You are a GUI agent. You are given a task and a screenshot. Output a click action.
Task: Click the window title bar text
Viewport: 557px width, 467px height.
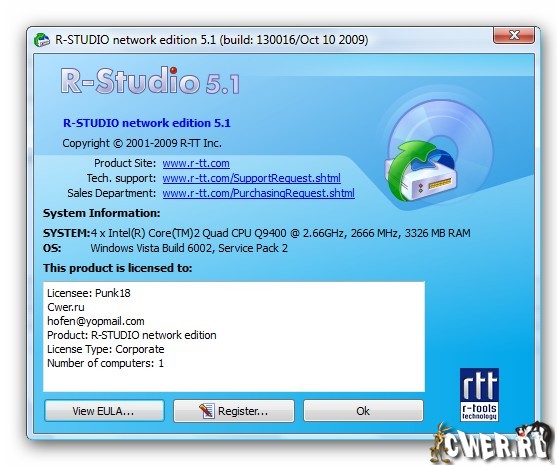pyautogui.click(x=212, y=39)
